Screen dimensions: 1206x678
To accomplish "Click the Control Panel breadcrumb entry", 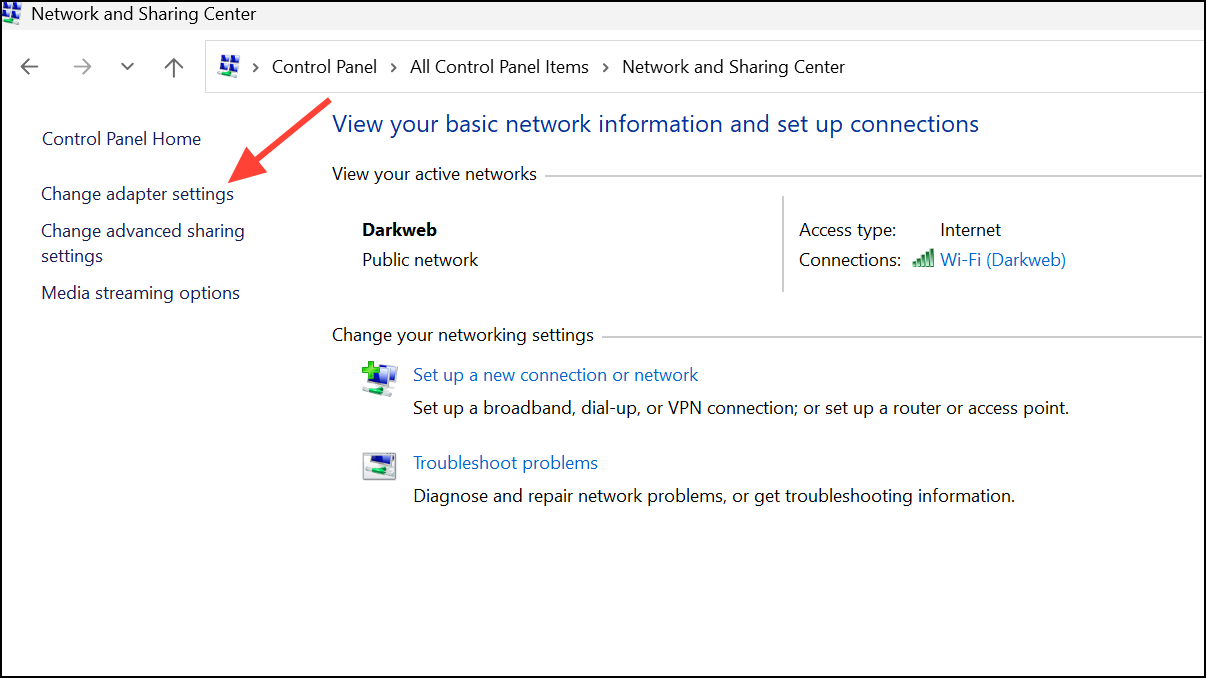I will pyautogui.click(x=324, y=66).
